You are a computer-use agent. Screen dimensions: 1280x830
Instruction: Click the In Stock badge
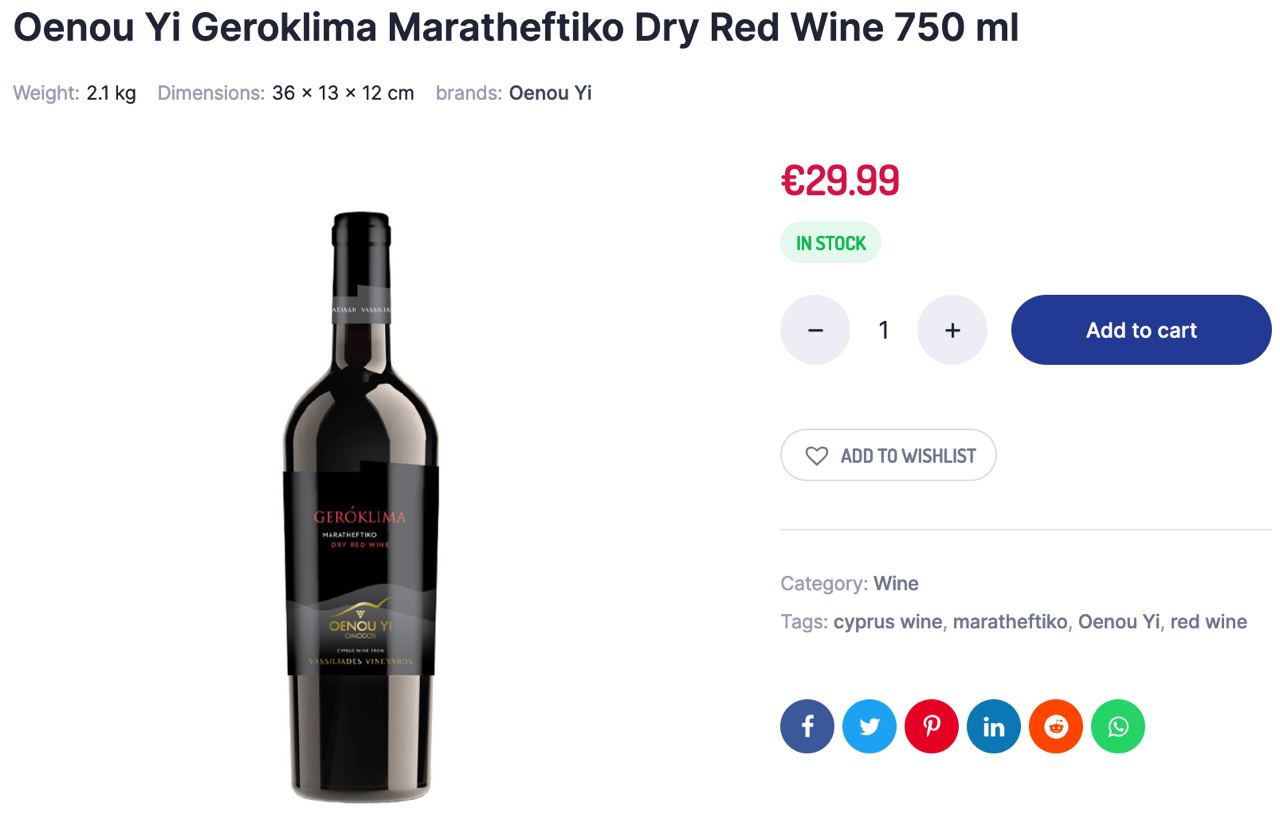pos(831,243)
